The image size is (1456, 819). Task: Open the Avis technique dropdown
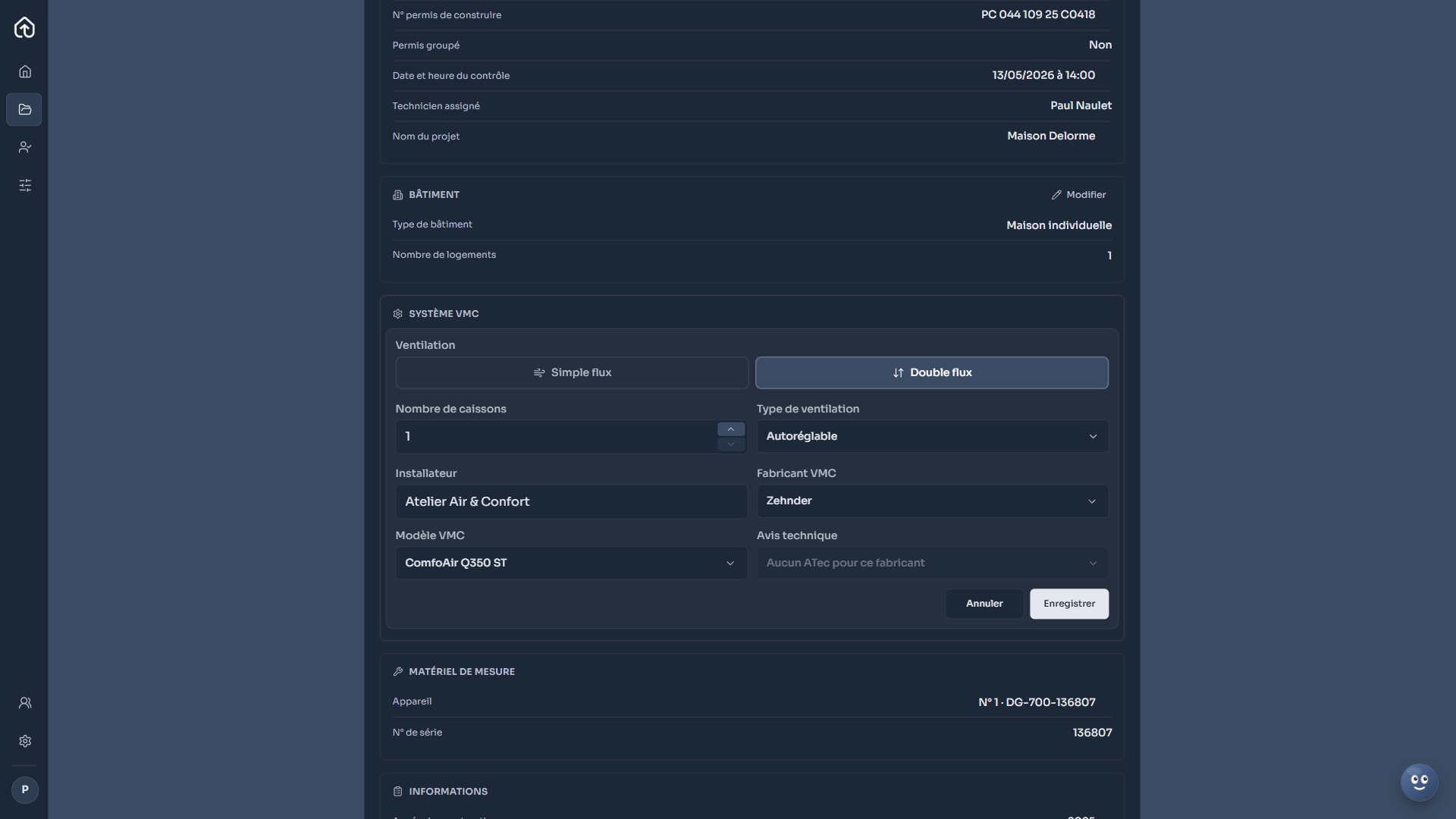point(932,563)
